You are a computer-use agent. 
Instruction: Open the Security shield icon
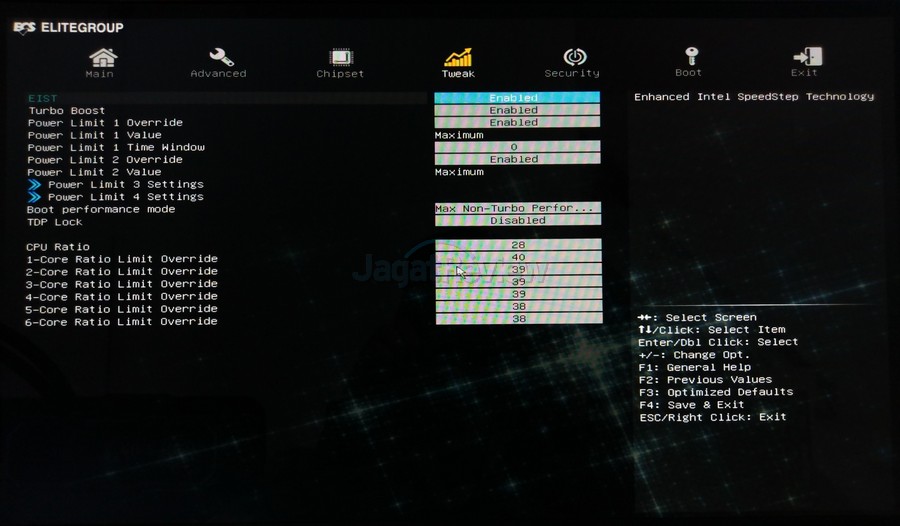[573, 56]
